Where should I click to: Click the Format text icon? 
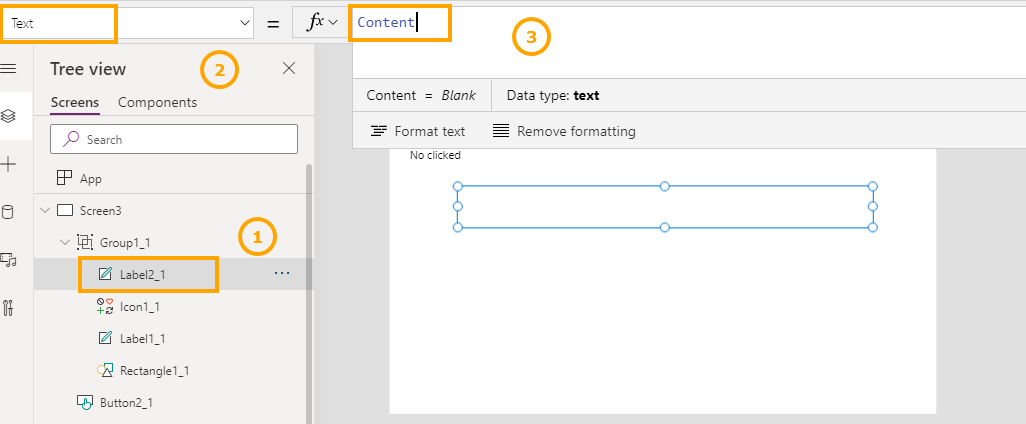tap(379, 131)
